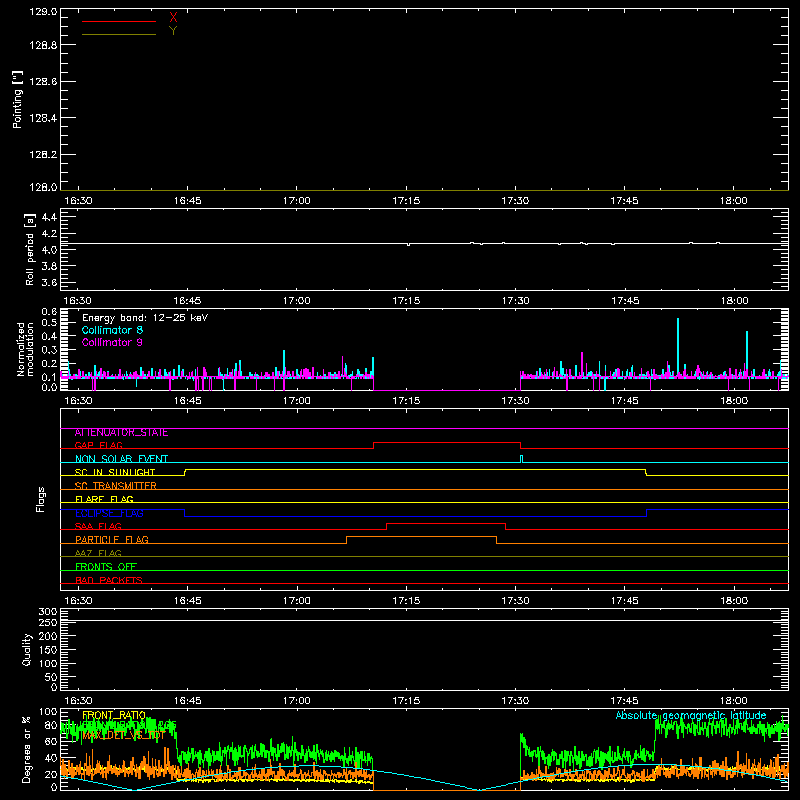Viewport: 800px width, 800px height.
Task: Click the Pointing axis title
Action: [17, 100]
